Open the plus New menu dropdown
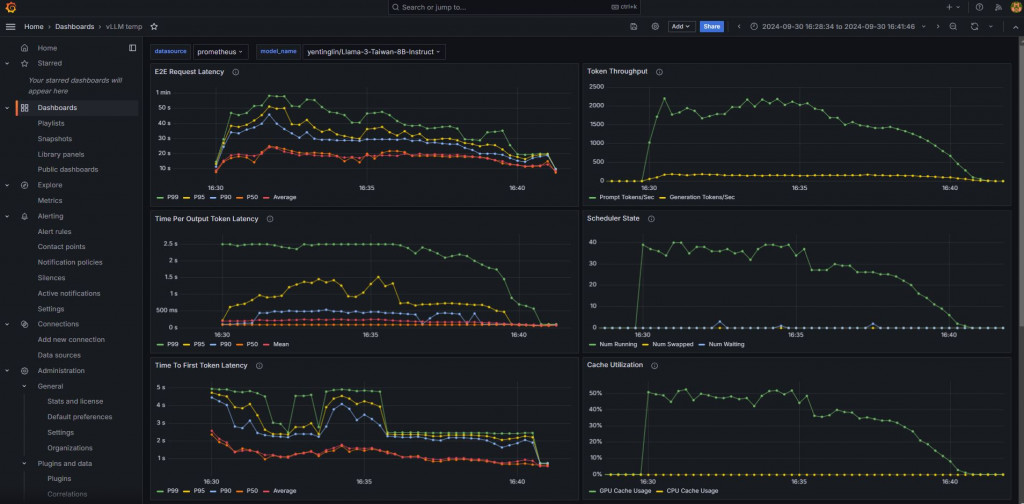 (953, 8)
